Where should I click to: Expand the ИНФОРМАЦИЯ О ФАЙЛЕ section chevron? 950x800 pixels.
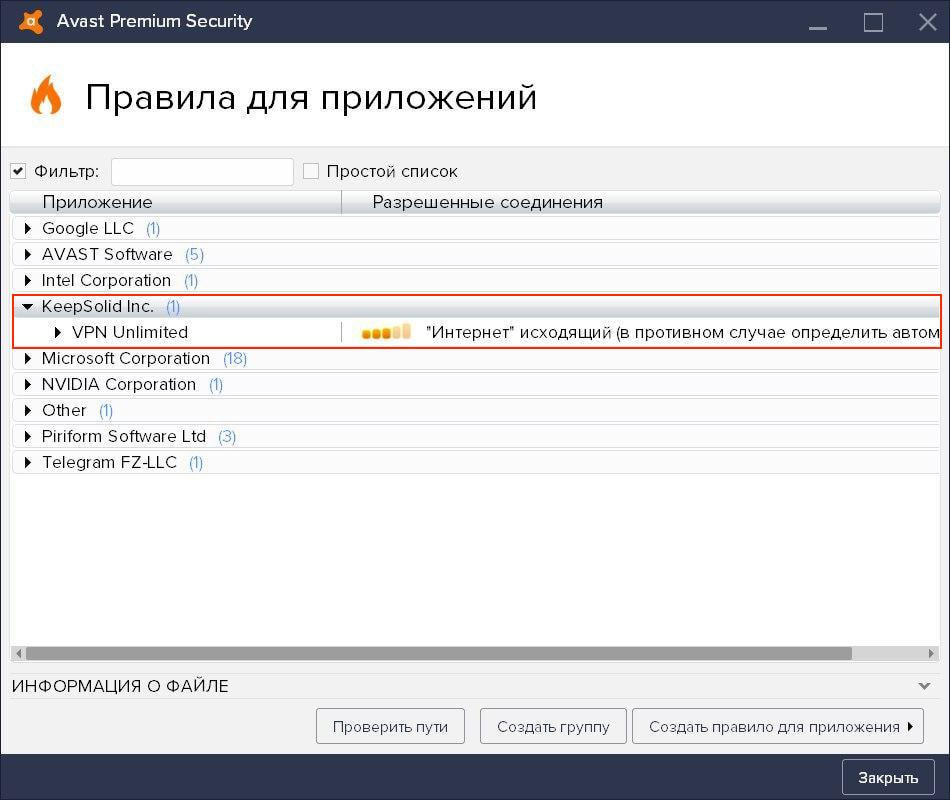pyautogui.click(x=924, y=686)
